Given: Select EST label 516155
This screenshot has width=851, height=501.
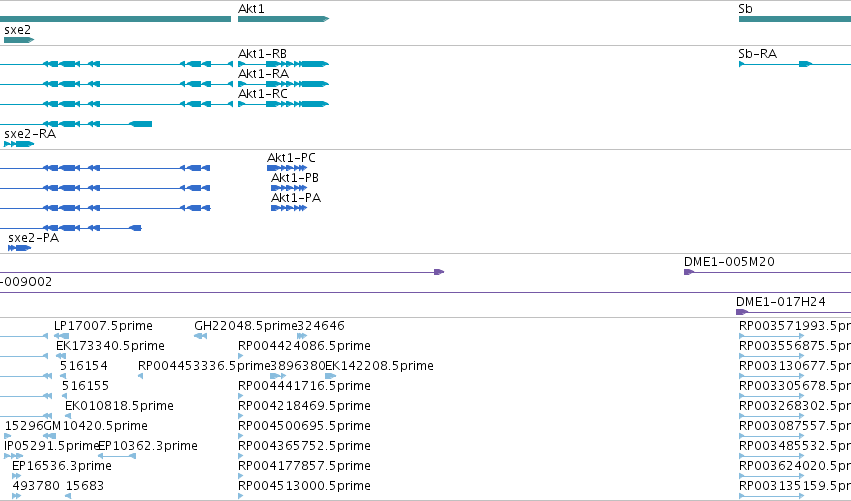Looking at the screenshot, I should point(85,386).
